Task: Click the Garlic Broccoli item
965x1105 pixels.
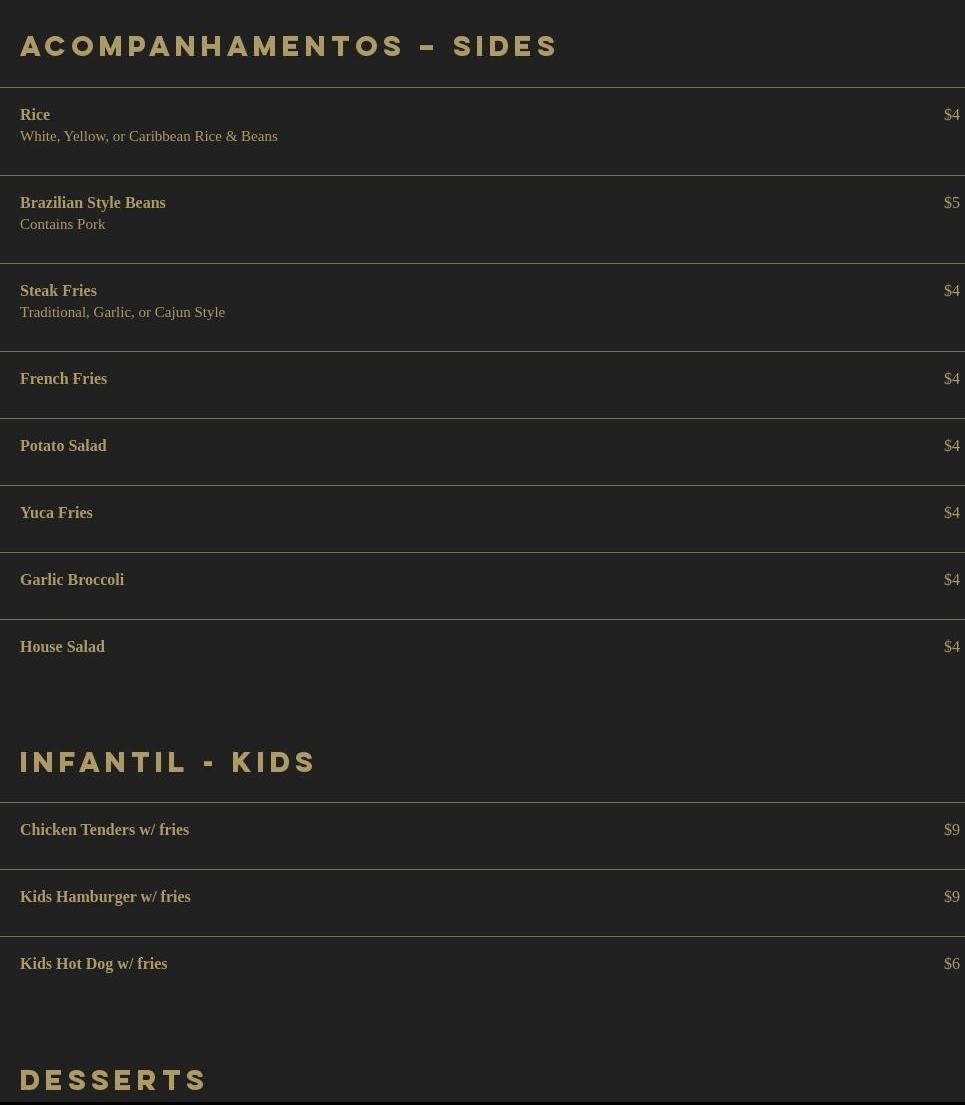Action: [x=72, y=580]
